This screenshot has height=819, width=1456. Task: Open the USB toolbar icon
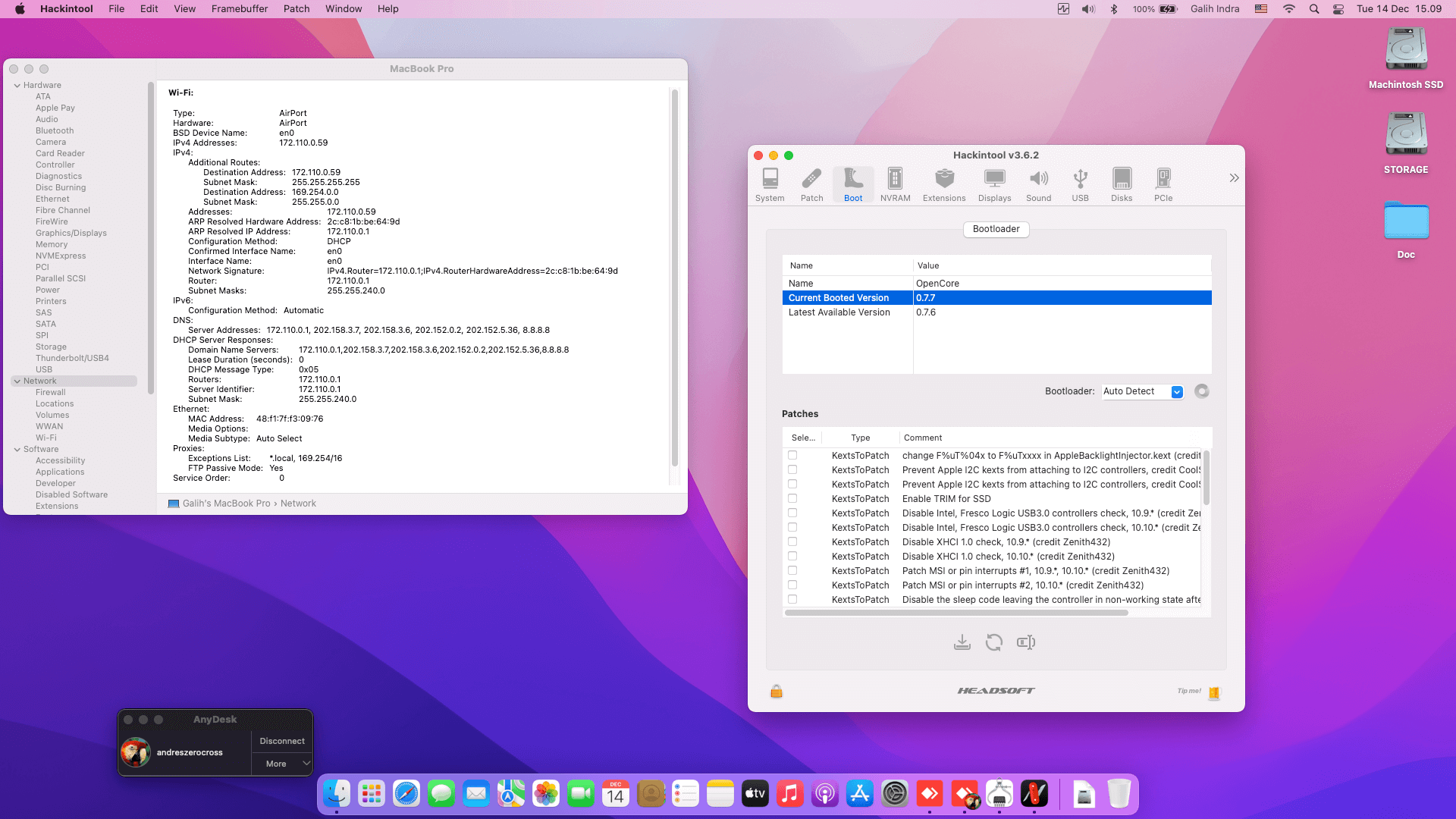click(x=1080, y=184)
